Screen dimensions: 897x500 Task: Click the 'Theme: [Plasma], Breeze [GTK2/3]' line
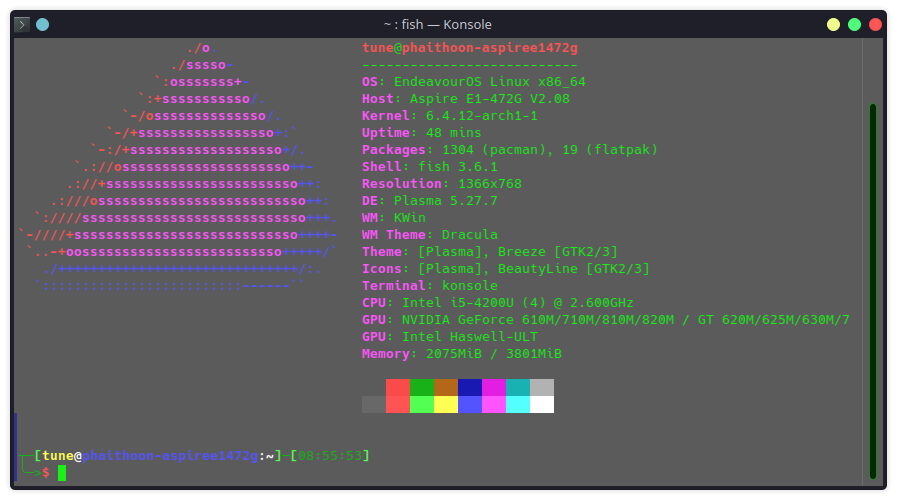coord(490,252)
